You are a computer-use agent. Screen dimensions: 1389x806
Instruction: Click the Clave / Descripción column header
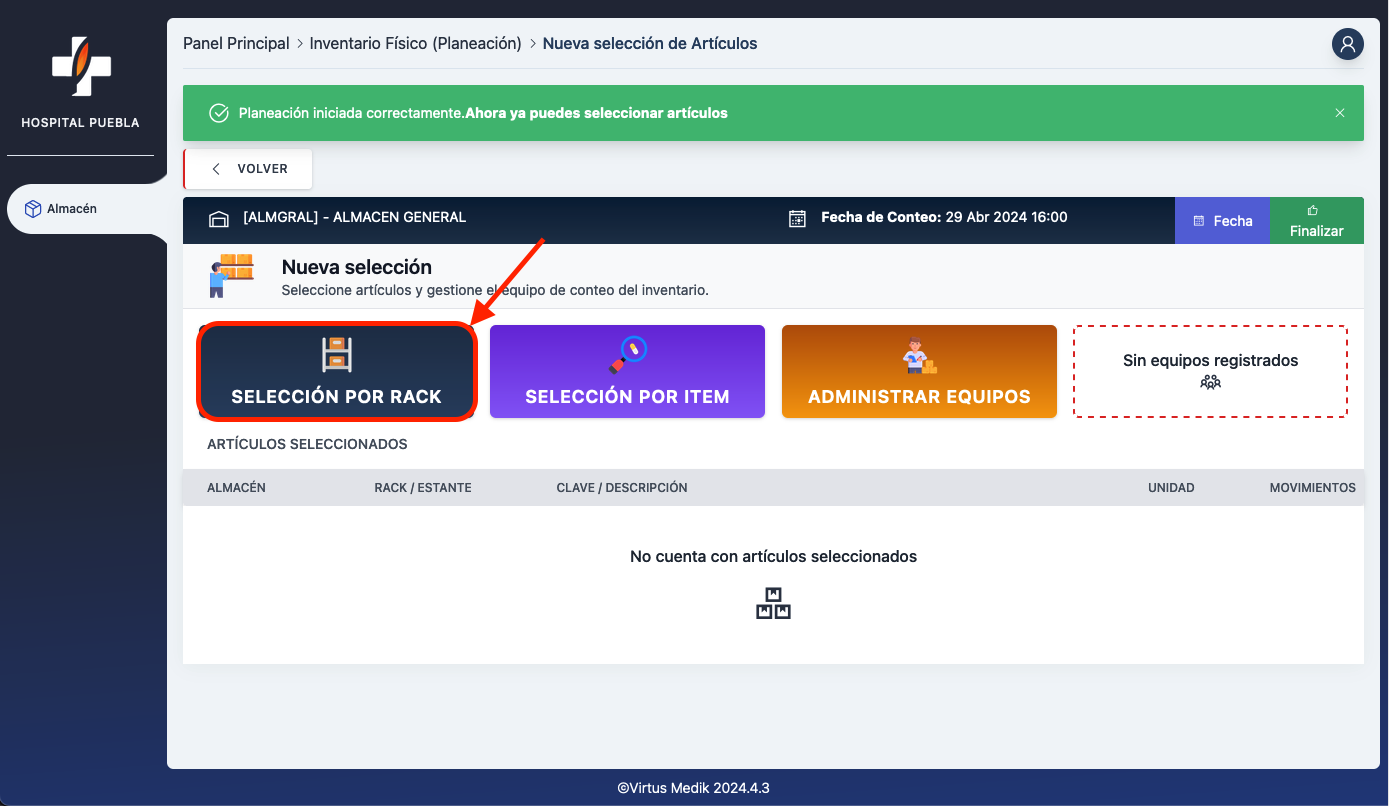621,488
